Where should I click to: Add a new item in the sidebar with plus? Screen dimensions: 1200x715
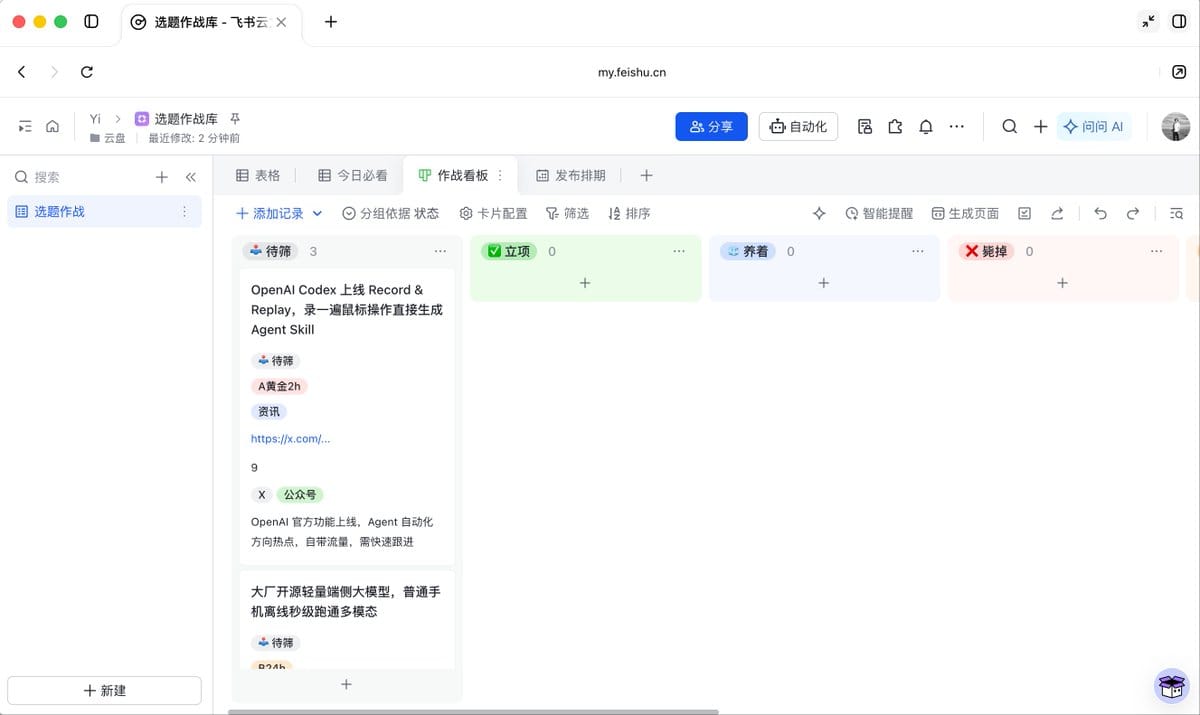161,177
